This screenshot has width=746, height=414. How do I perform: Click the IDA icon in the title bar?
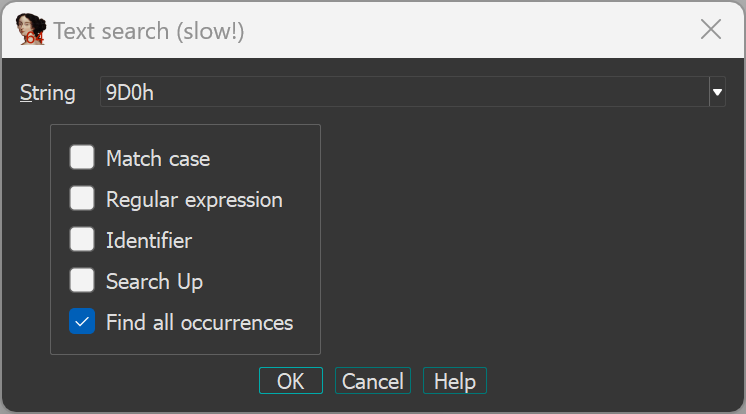33,30
